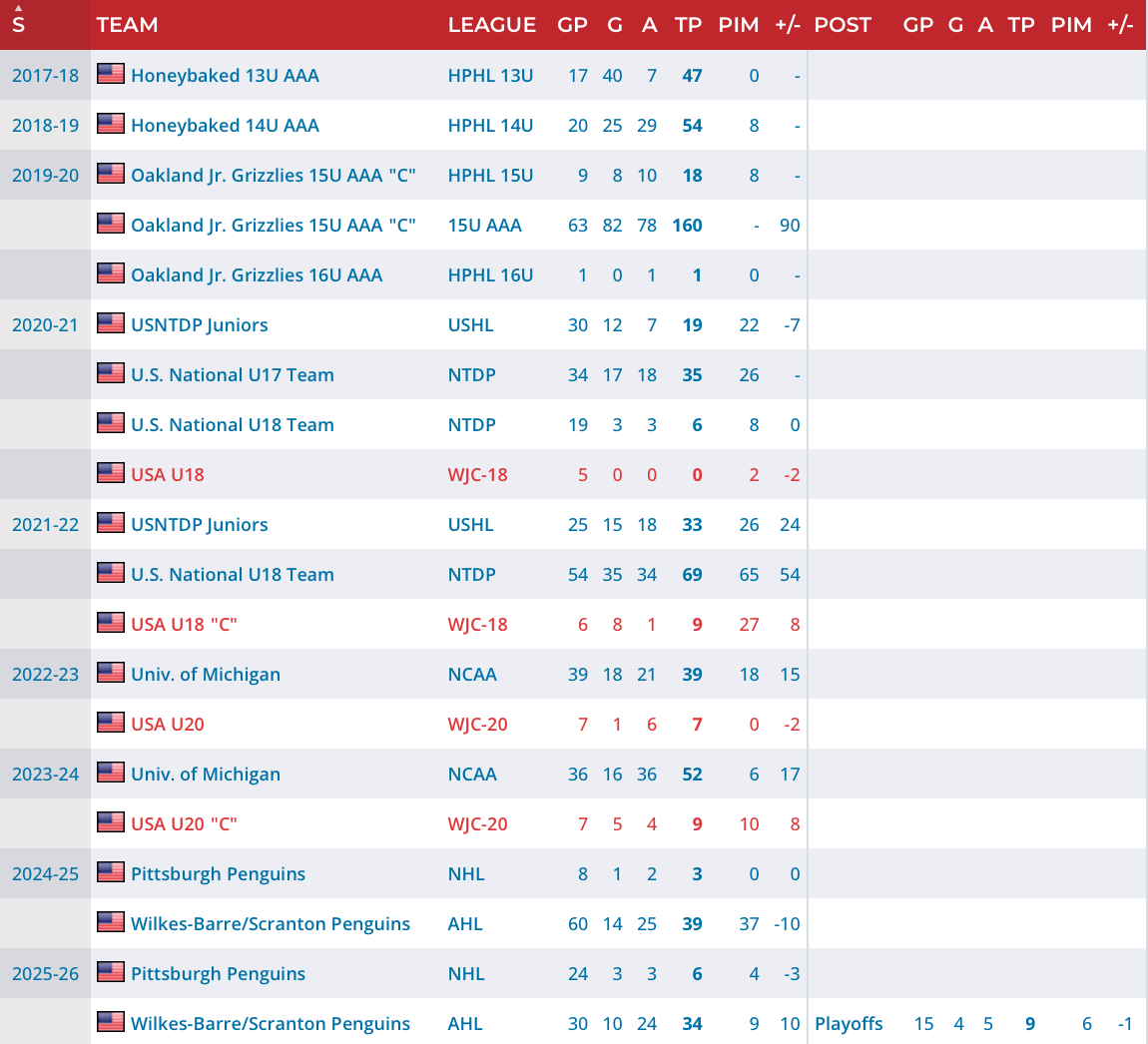The image size is (1148, 1044).
Task: Open the HPHL 15U league link
Action: pos(490,176)
